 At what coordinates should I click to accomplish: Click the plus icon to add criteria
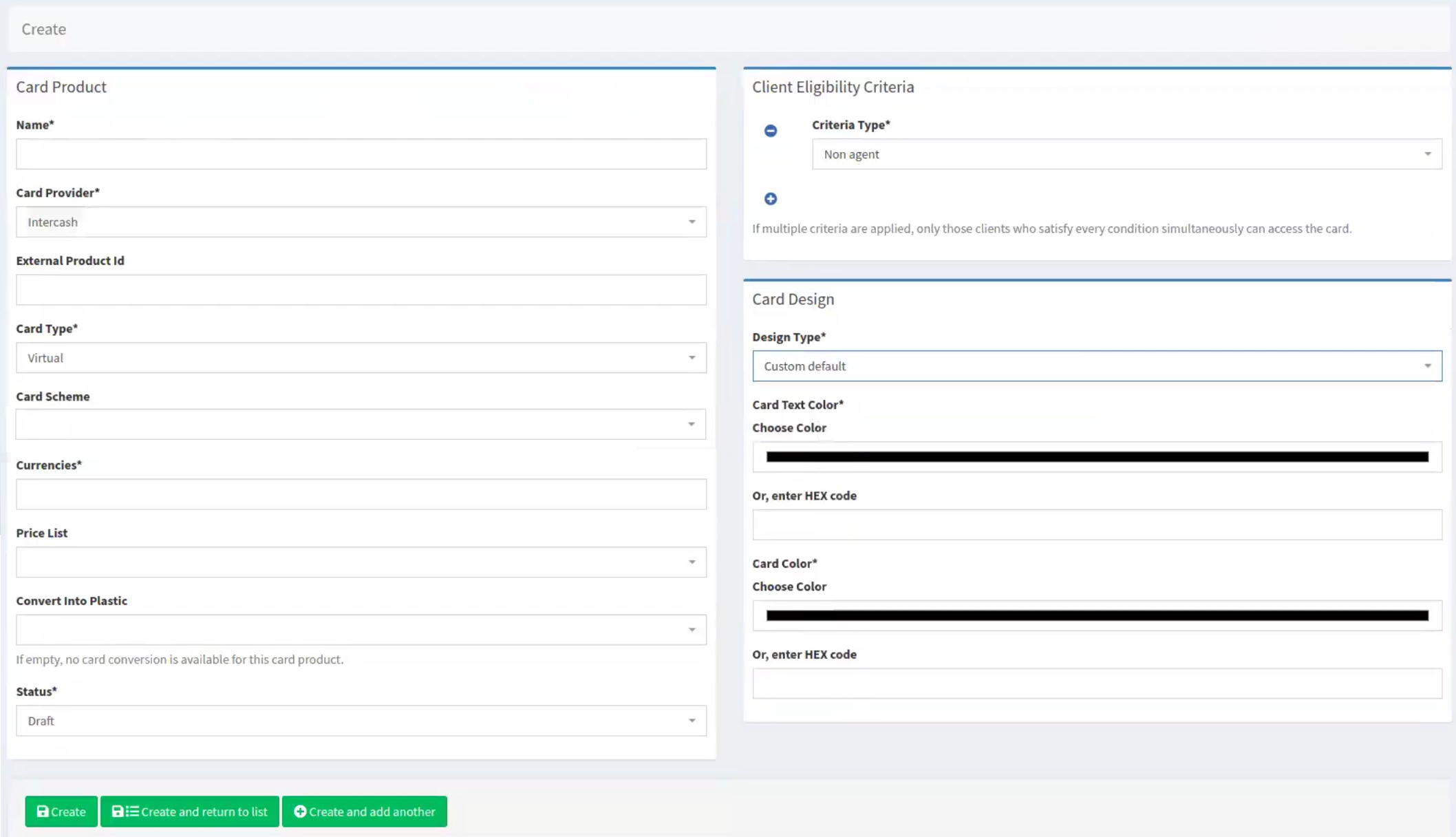pos(771,199)
